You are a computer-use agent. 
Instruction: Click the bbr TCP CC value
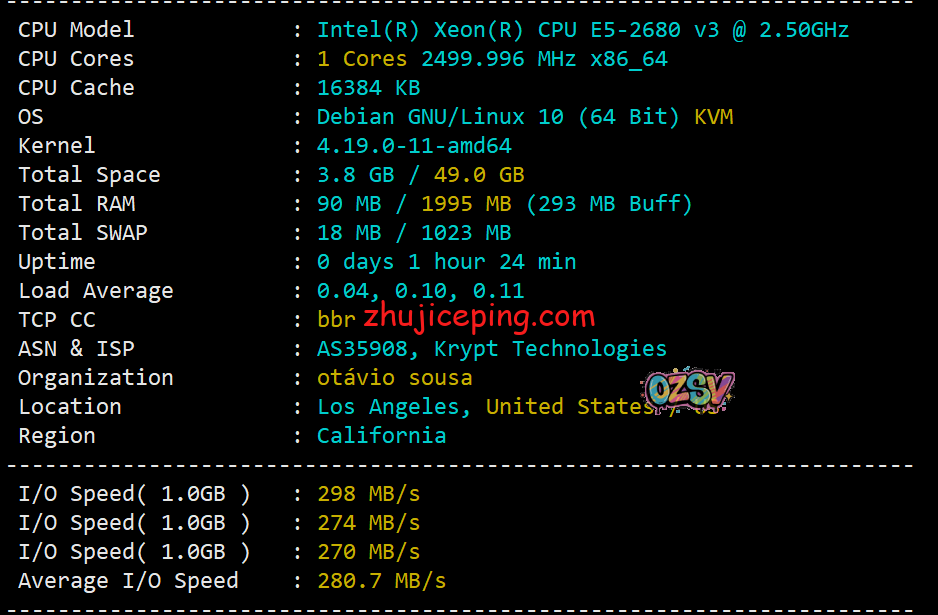336,319
